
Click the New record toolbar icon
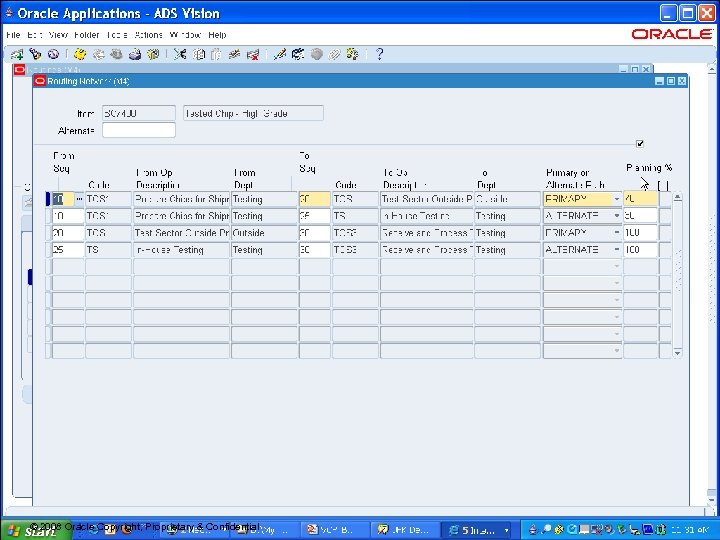click(17, 55)
